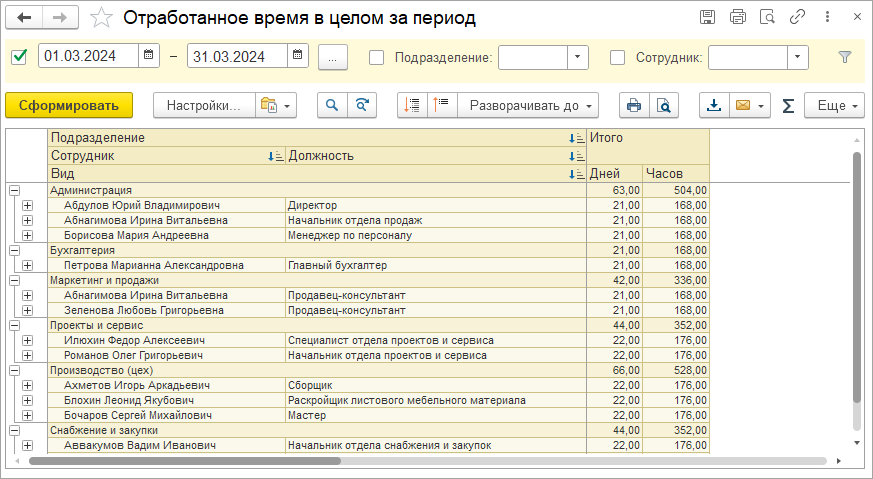
Task: Click the copy link icon in title bar
Action: 797,17
